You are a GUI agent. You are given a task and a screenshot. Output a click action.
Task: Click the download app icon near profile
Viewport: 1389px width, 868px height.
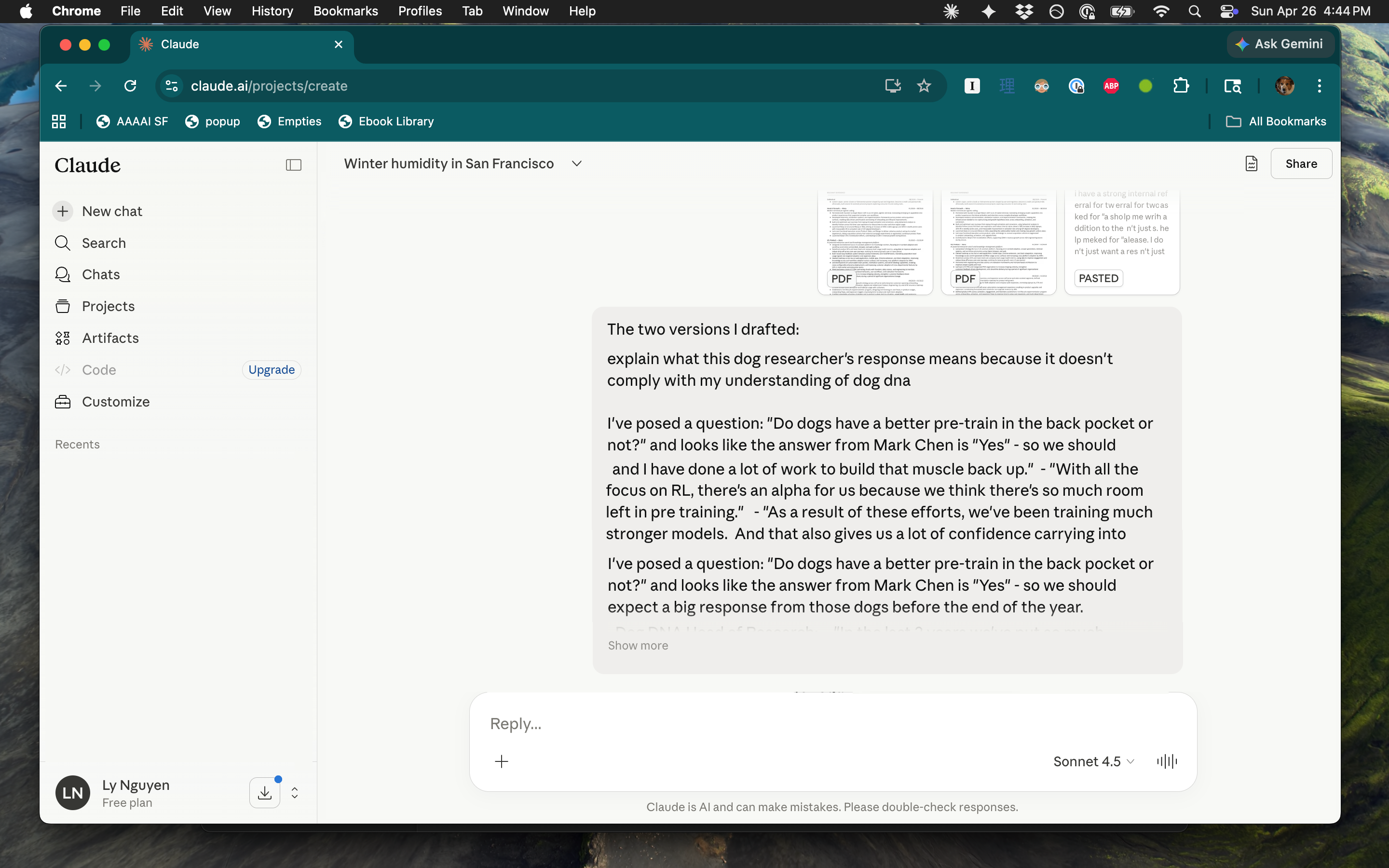coord(265,793)
